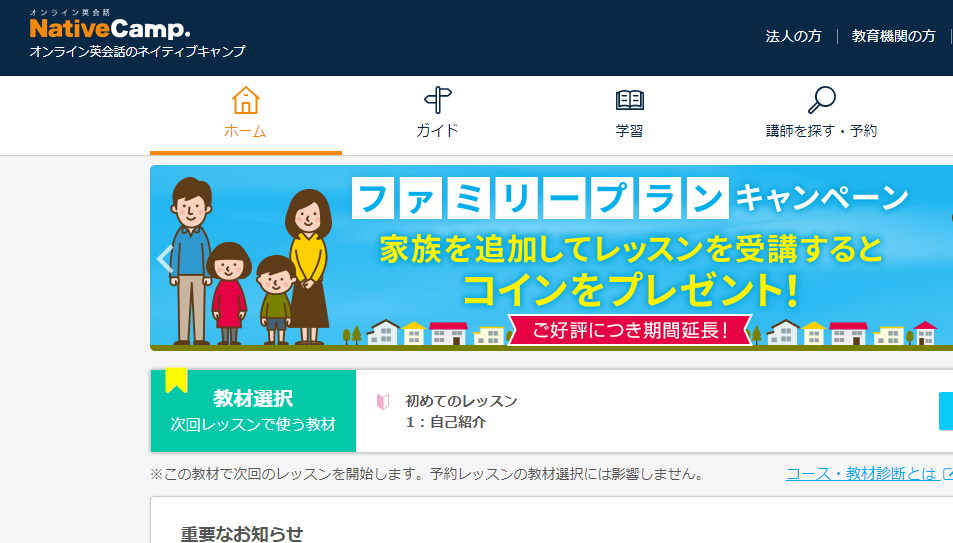Click the pink textbook icon beside 初めてのレッスン

pos(383,401)
